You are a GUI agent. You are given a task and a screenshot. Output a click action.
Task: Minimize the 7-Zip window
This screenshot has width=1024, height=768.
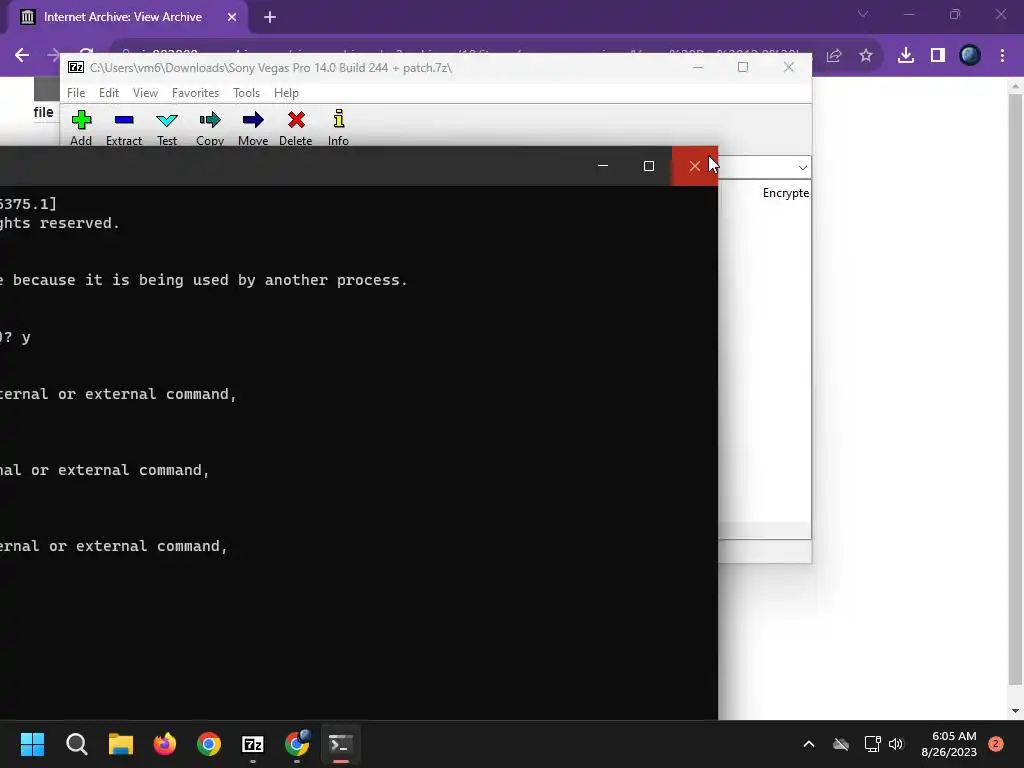(x=697, y=67)
